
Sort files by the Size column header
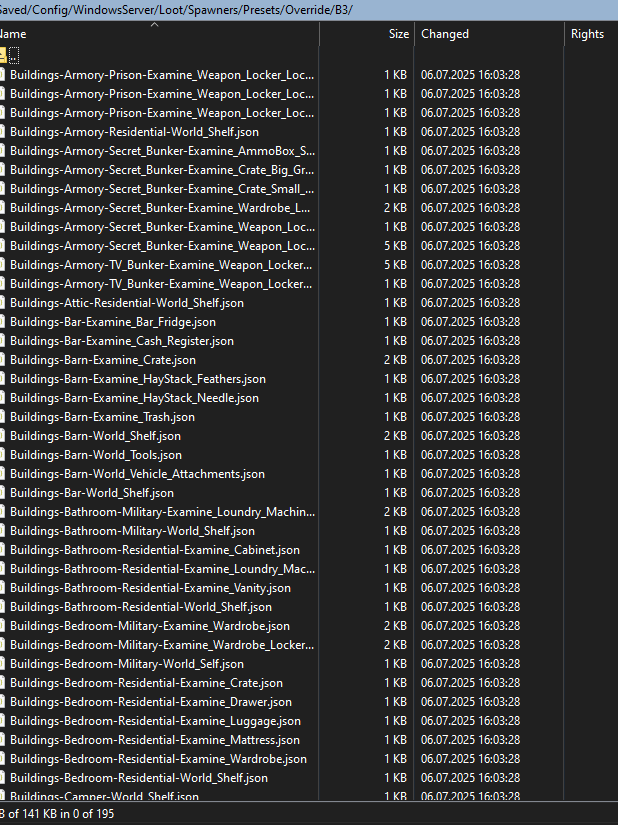click(x=398, y=34)
